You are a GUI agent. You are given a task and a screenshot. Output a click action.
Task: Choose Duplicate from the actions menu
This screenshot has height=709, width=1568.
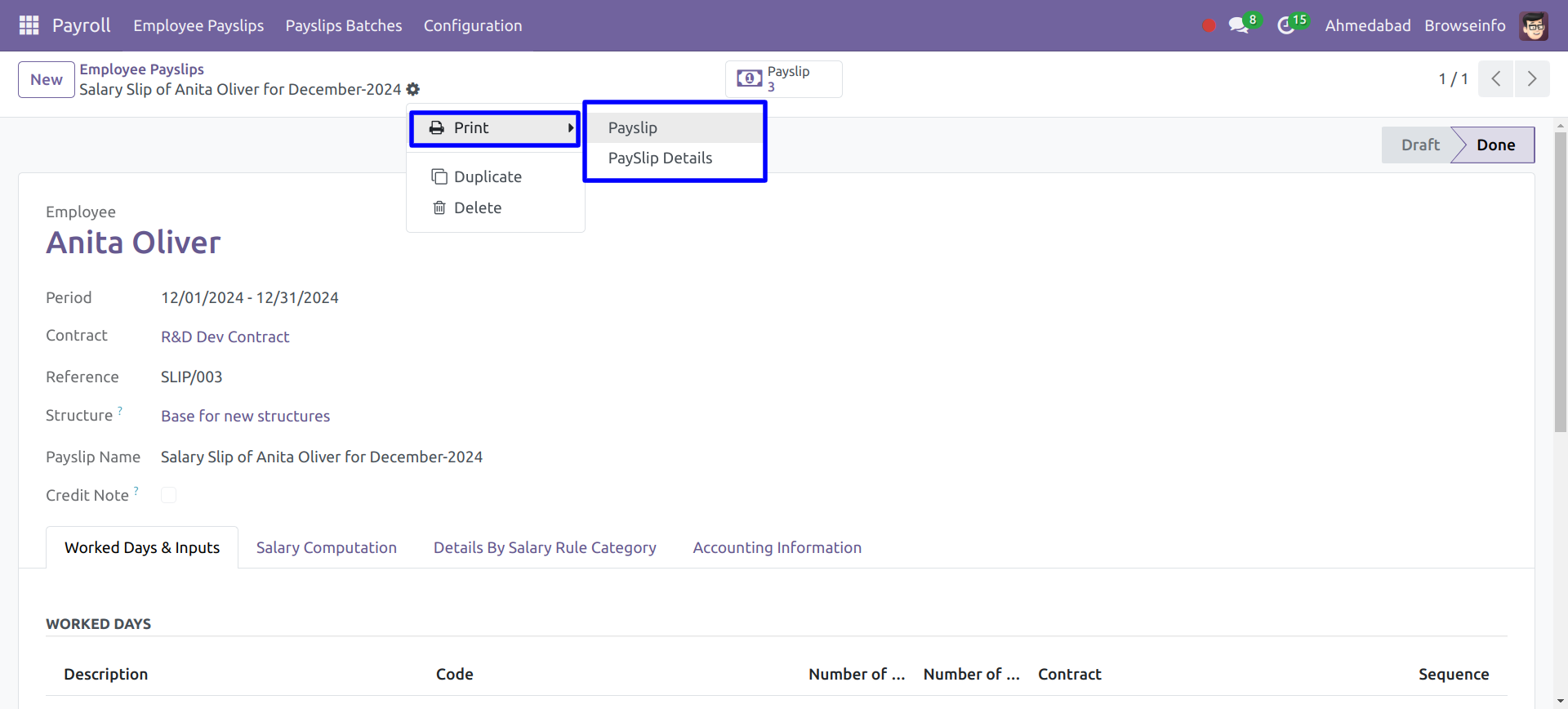click(x=487, y=177)
